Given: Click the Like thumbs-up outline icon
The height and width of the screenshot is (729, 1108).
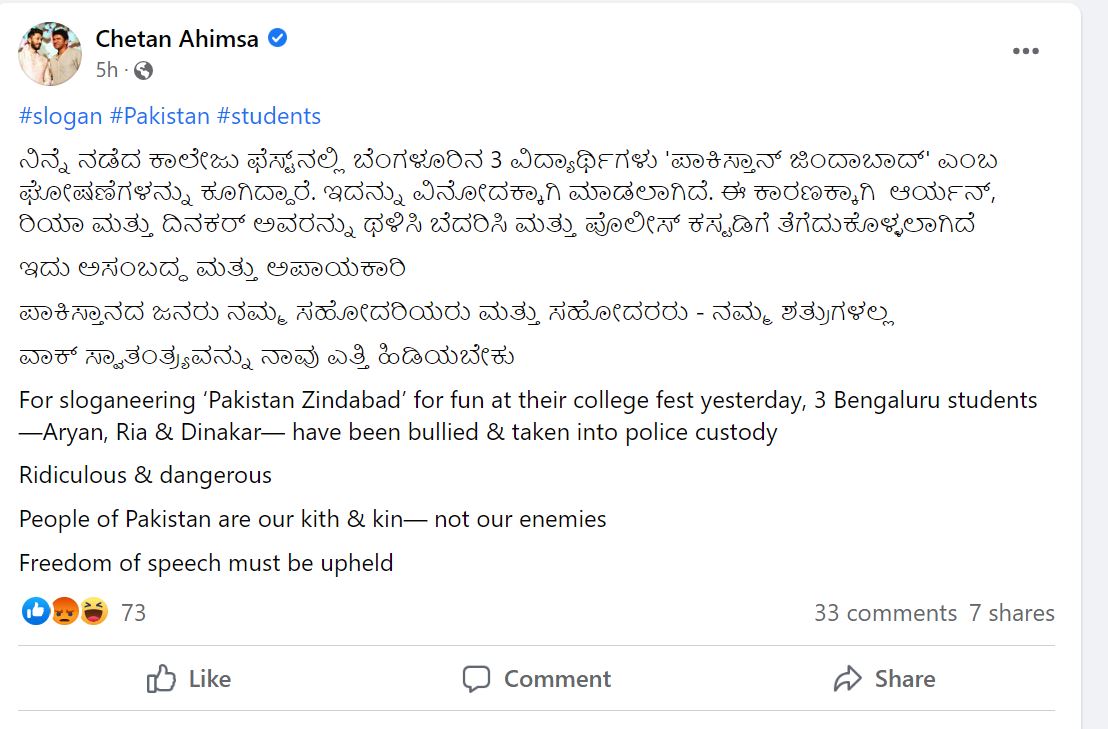Looking at the screenshot, I should [x=162, y=679].
